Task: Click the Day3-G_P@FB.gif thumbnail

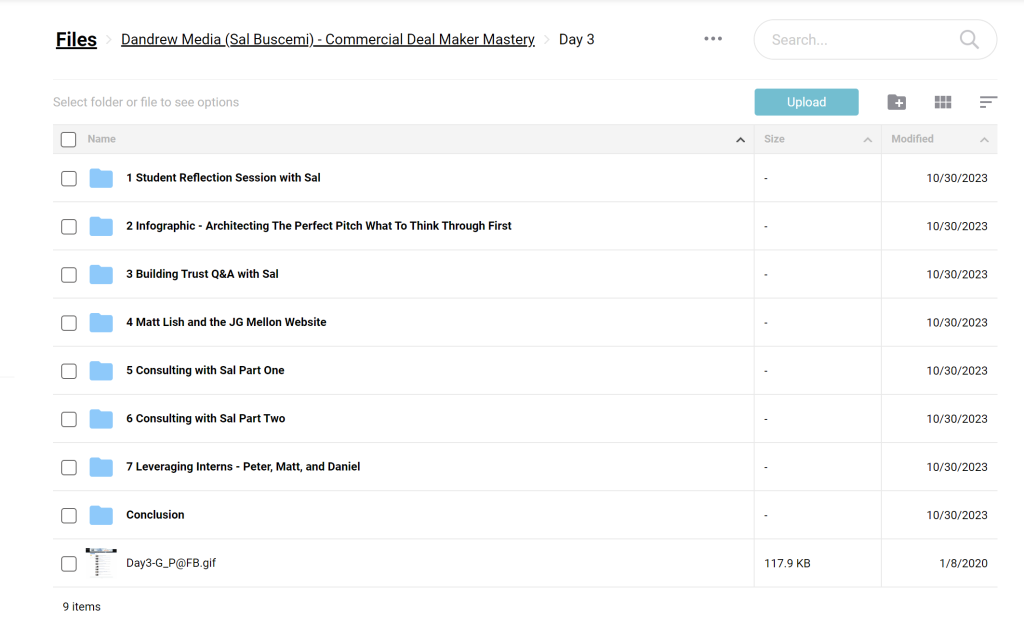Action: (101, 563)
